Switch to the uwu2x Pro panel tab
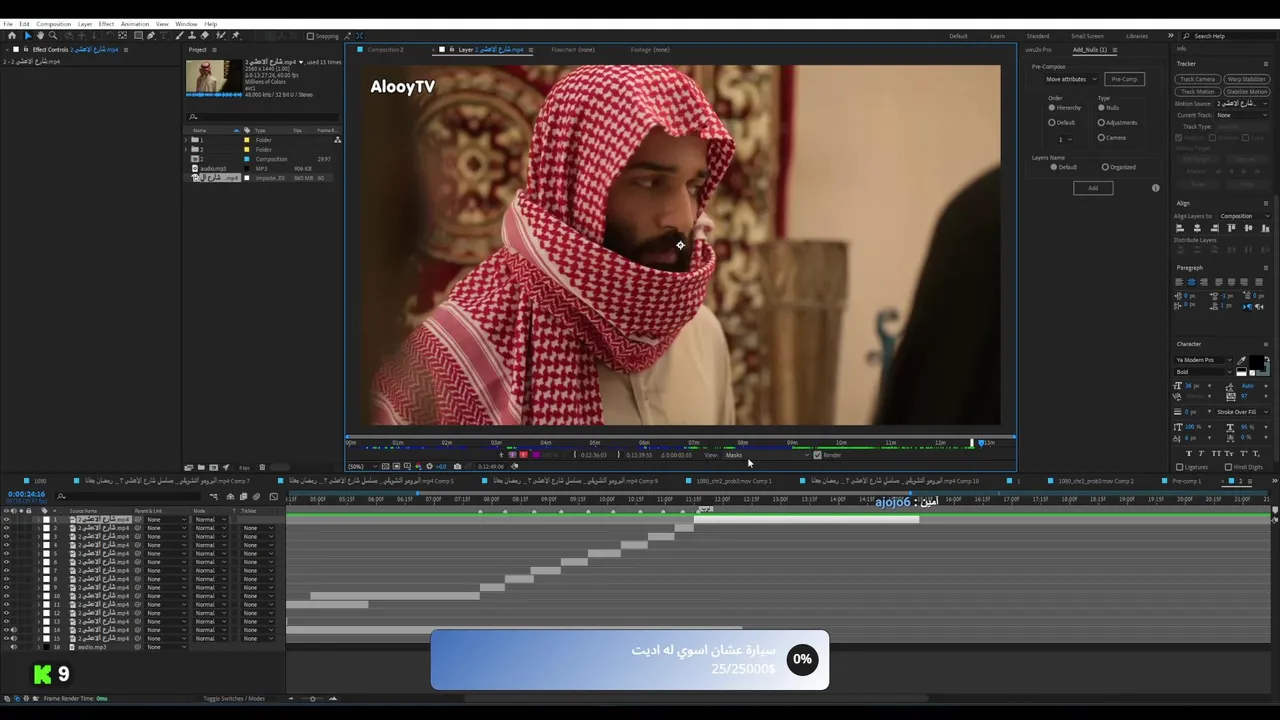Image resolution: width=1280 pixels, height=720 pixels. tap(1038, 50)
